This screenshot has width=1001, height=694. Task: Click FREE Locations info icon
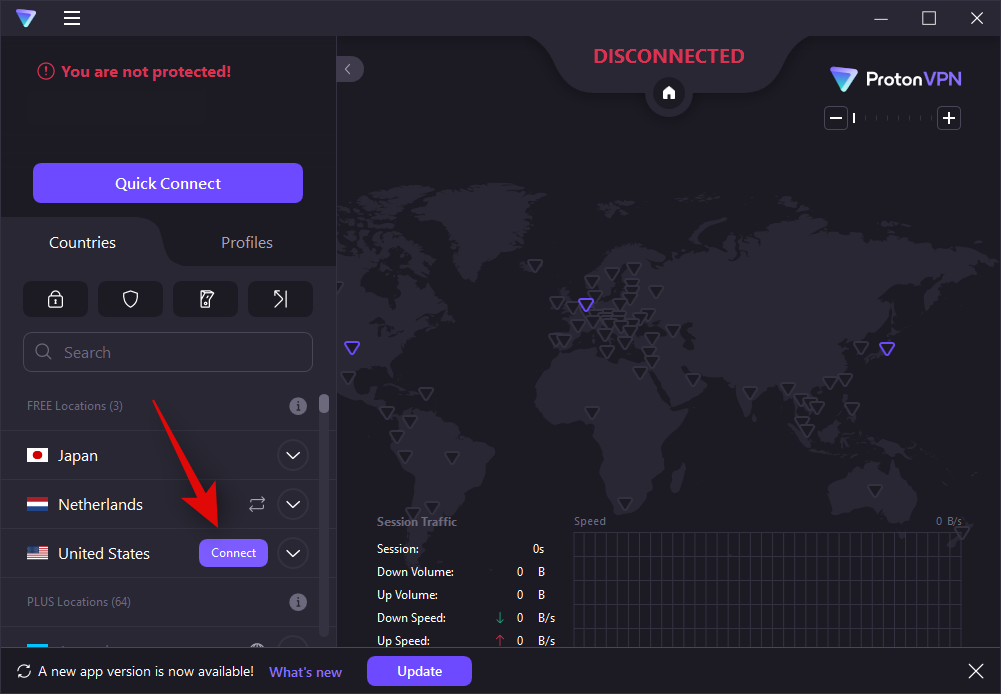[x=297, y=406]
